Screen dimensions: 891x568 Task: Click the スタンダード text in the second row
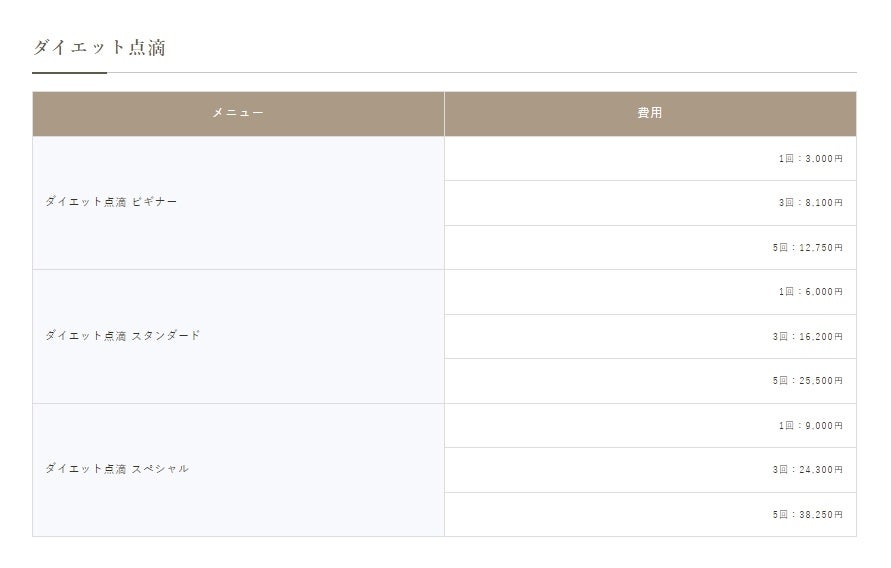coord(166,336)
